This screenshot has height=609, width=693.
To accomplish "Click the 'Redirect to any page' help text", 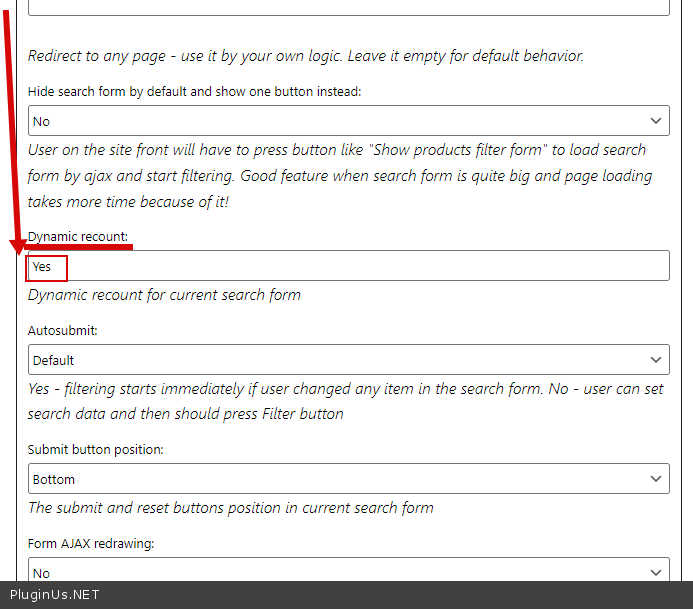I will (x=305, y=56).
